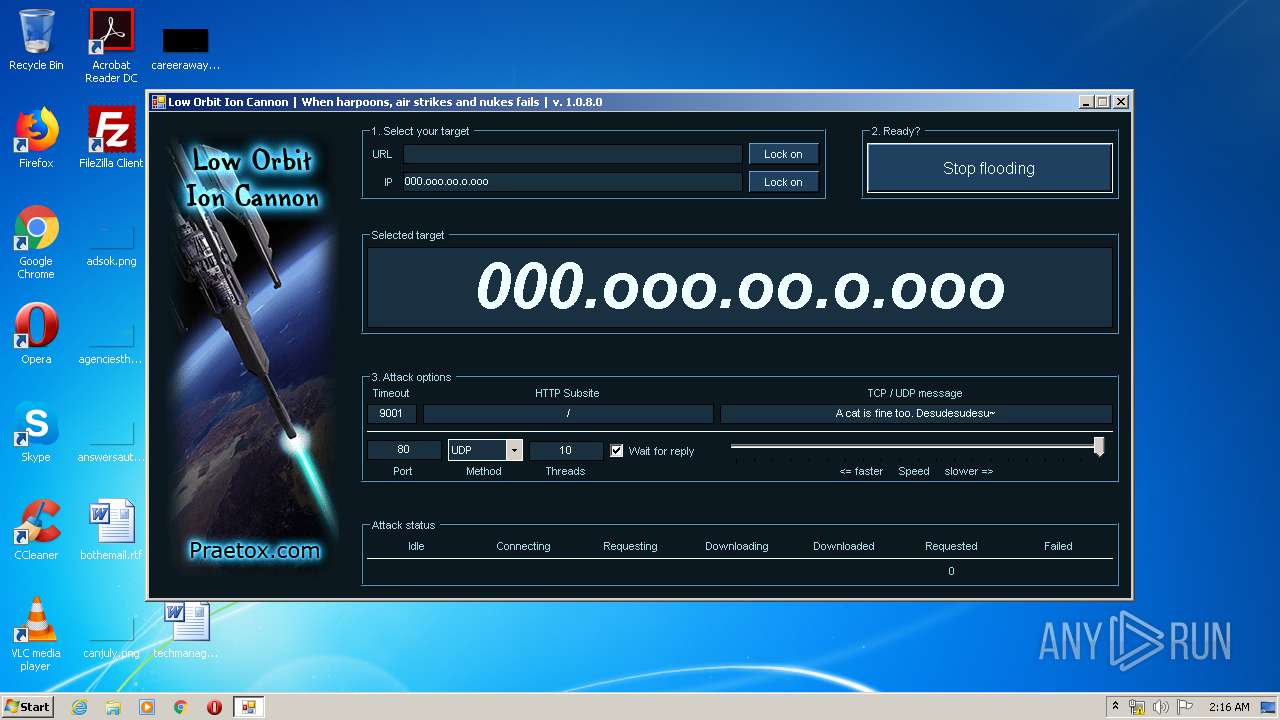Click the '<= faster' speed label
Image resolution: width=1280 pixels, height=720 pixels.
pos(861,471)
